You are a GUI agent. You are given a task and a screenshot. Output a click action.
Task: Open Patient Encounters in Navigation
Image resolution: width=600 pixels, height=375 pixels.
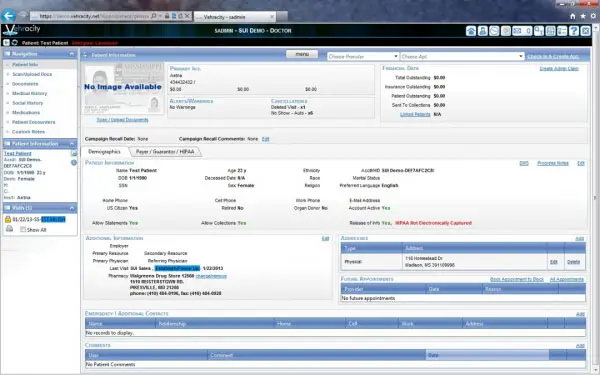tap(33, 122)
